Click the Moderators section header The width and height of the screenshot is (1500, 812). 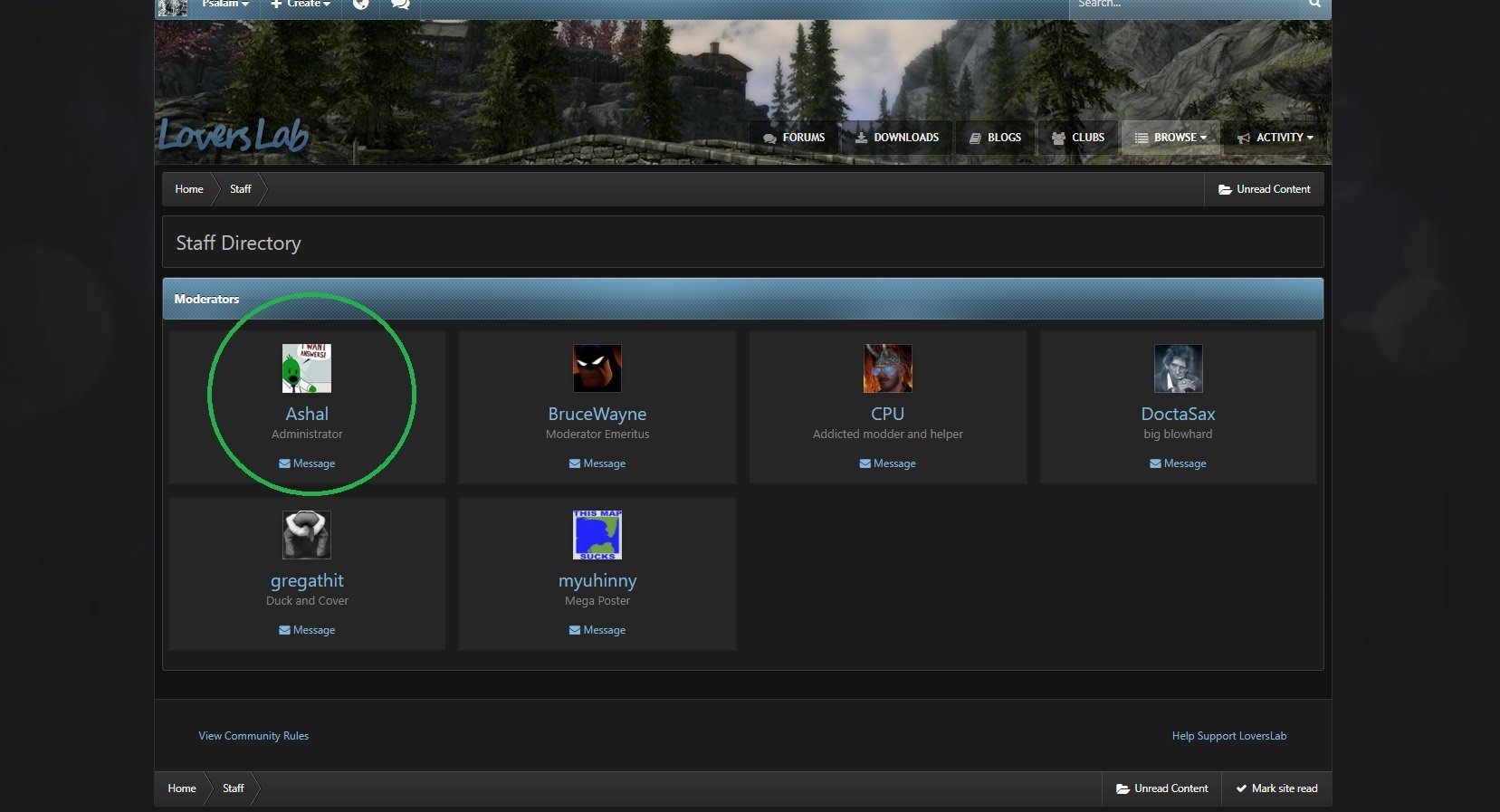742,299
